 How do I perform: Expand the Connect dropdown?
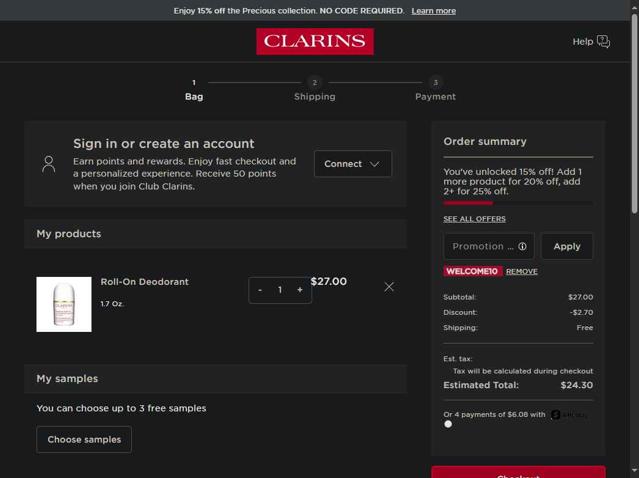[353, 164]
